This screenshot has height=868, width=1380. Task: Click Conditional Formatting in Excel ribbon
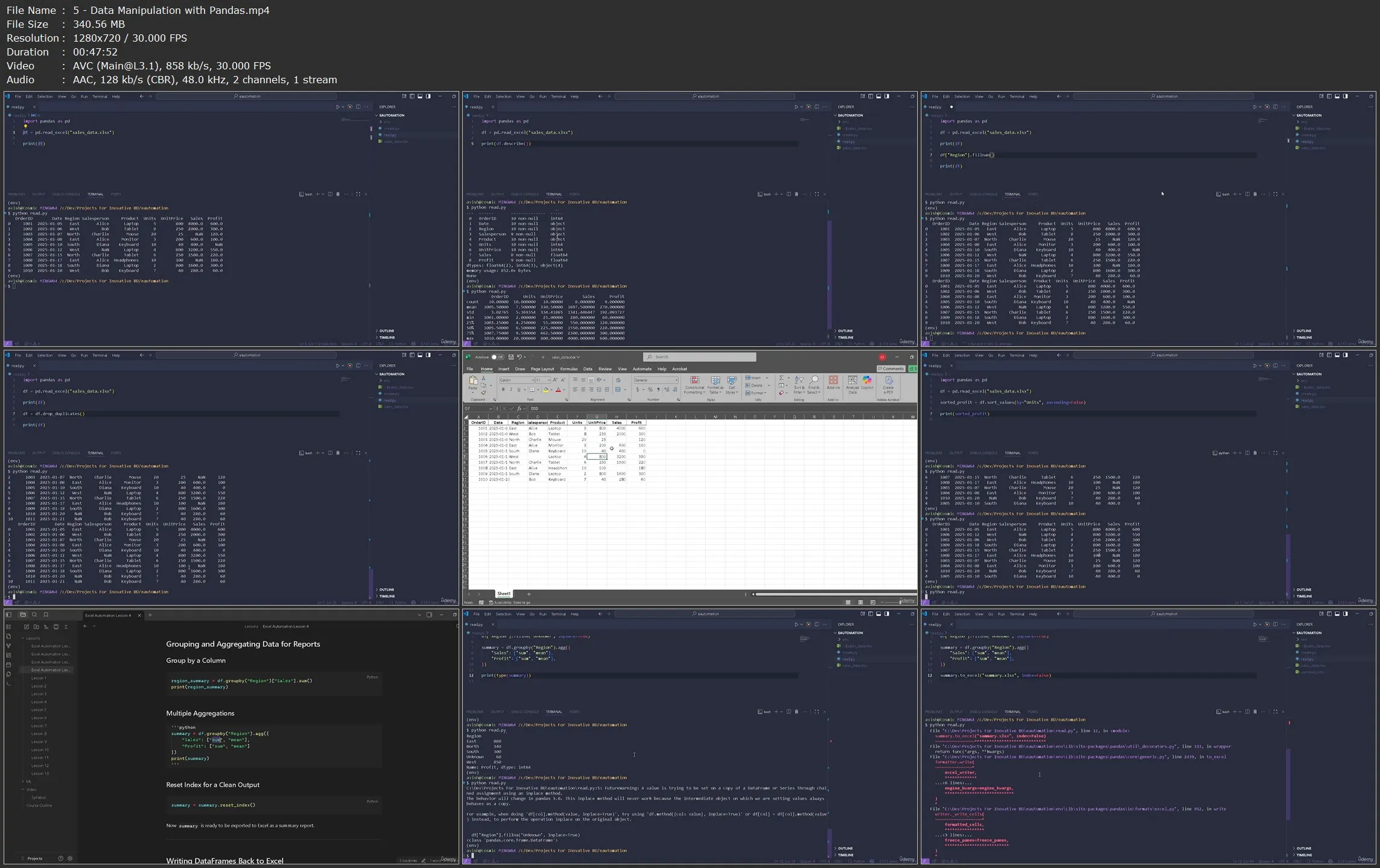coord(694,384)
